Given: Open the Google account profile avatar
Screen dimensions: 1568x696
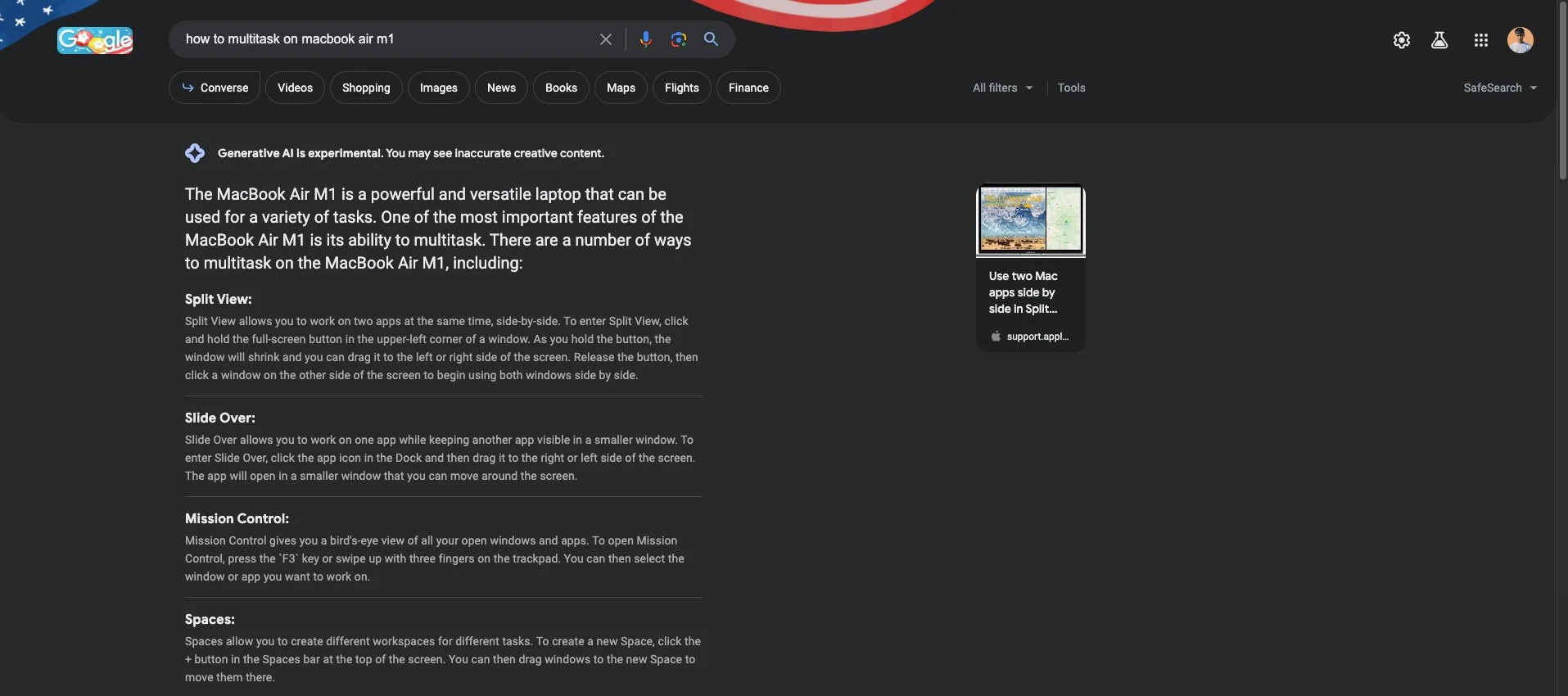Looking at the screenshot, I should [1521, 40].
